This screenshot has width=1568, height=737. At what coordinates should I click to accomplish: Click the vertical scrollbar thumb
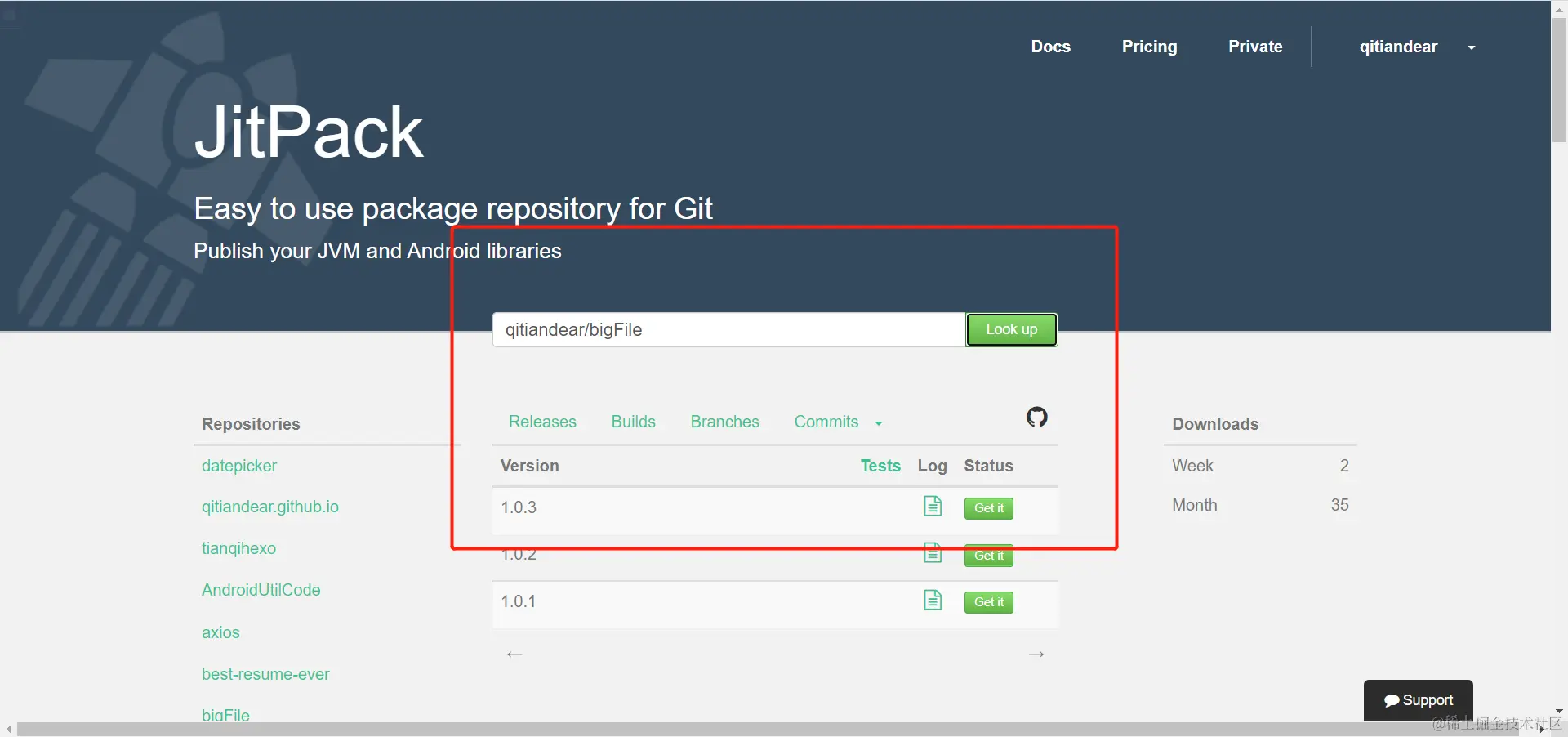(1559, 79)
